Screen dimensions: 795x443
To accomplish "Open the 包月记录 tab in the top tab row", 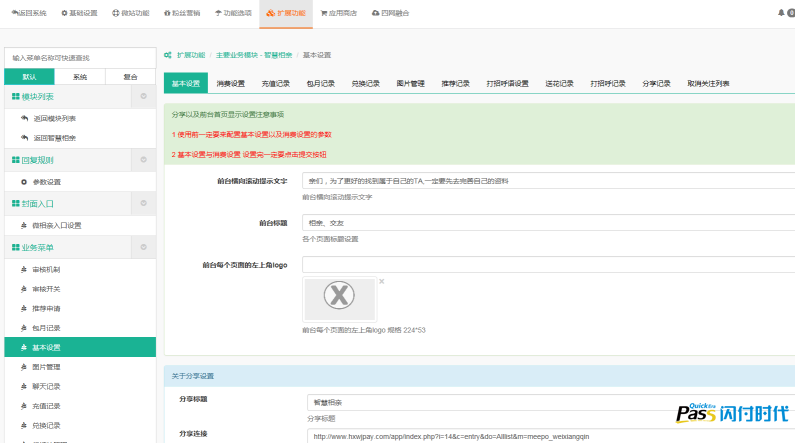I will point(320,83).
